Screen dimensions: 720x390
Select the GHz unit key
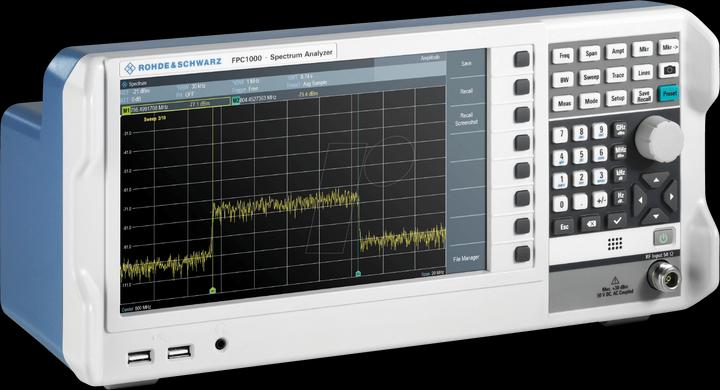coord(620,129)
